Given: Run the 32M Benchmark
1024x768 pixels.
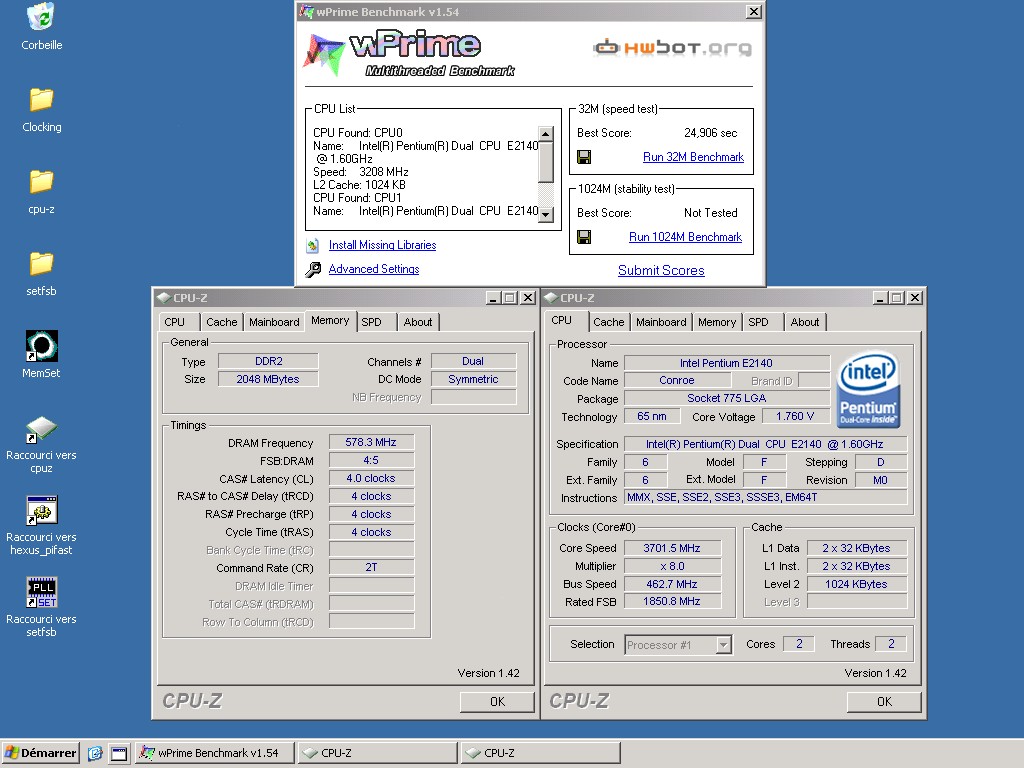Looking at the screenshot, I should [x=693, y=157].
